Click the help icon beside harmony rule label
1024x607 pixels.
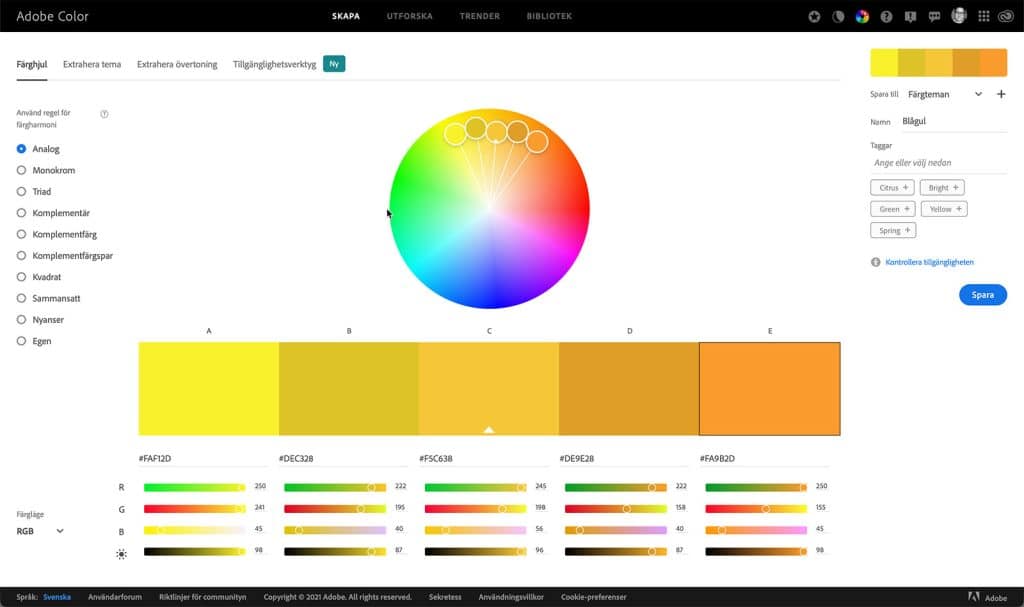[104, 114]
